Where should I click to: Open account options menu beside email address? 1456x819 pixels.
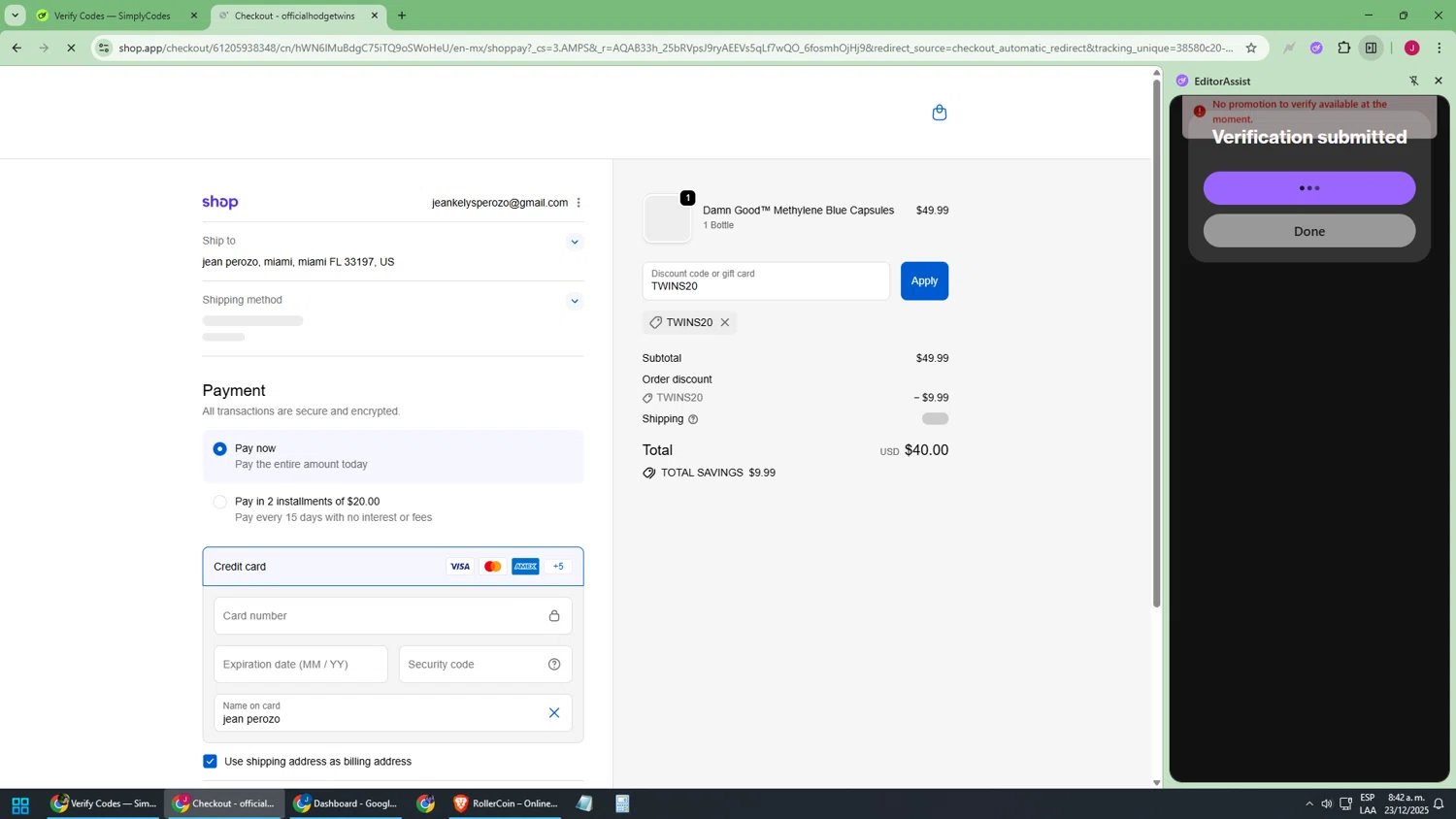pyautogui.click(x=579, y=203)
